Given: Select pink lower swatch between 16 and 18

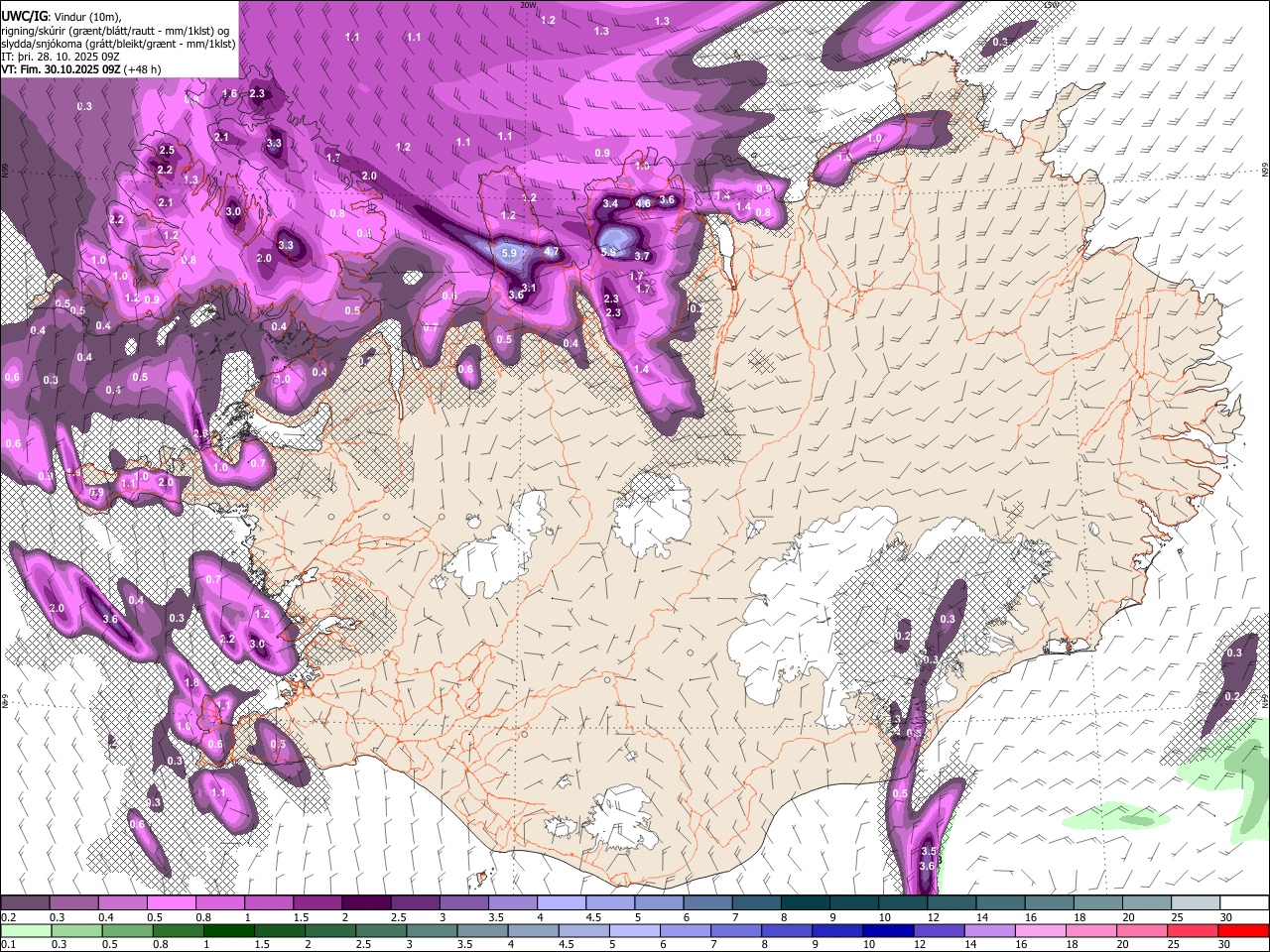Looking at the screenshot, I should (x=1039, y=930).
